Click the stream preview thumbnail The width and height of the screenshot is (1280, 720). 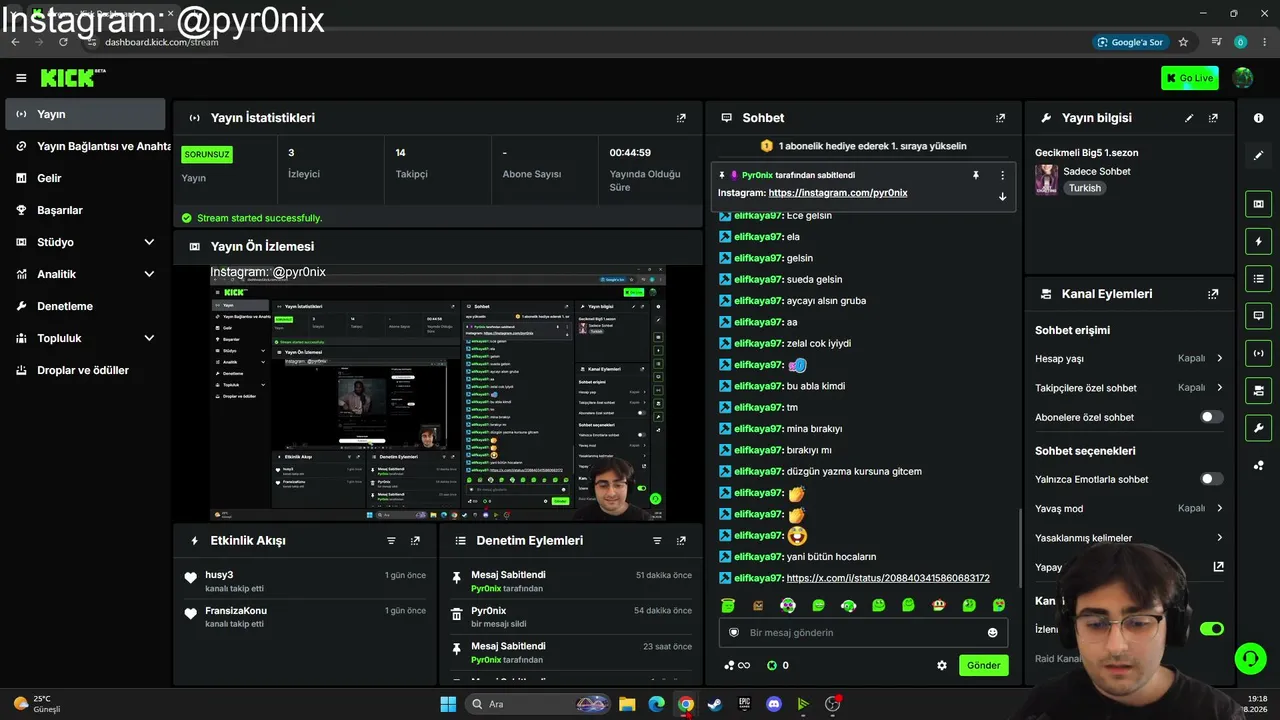pos(437,394)
